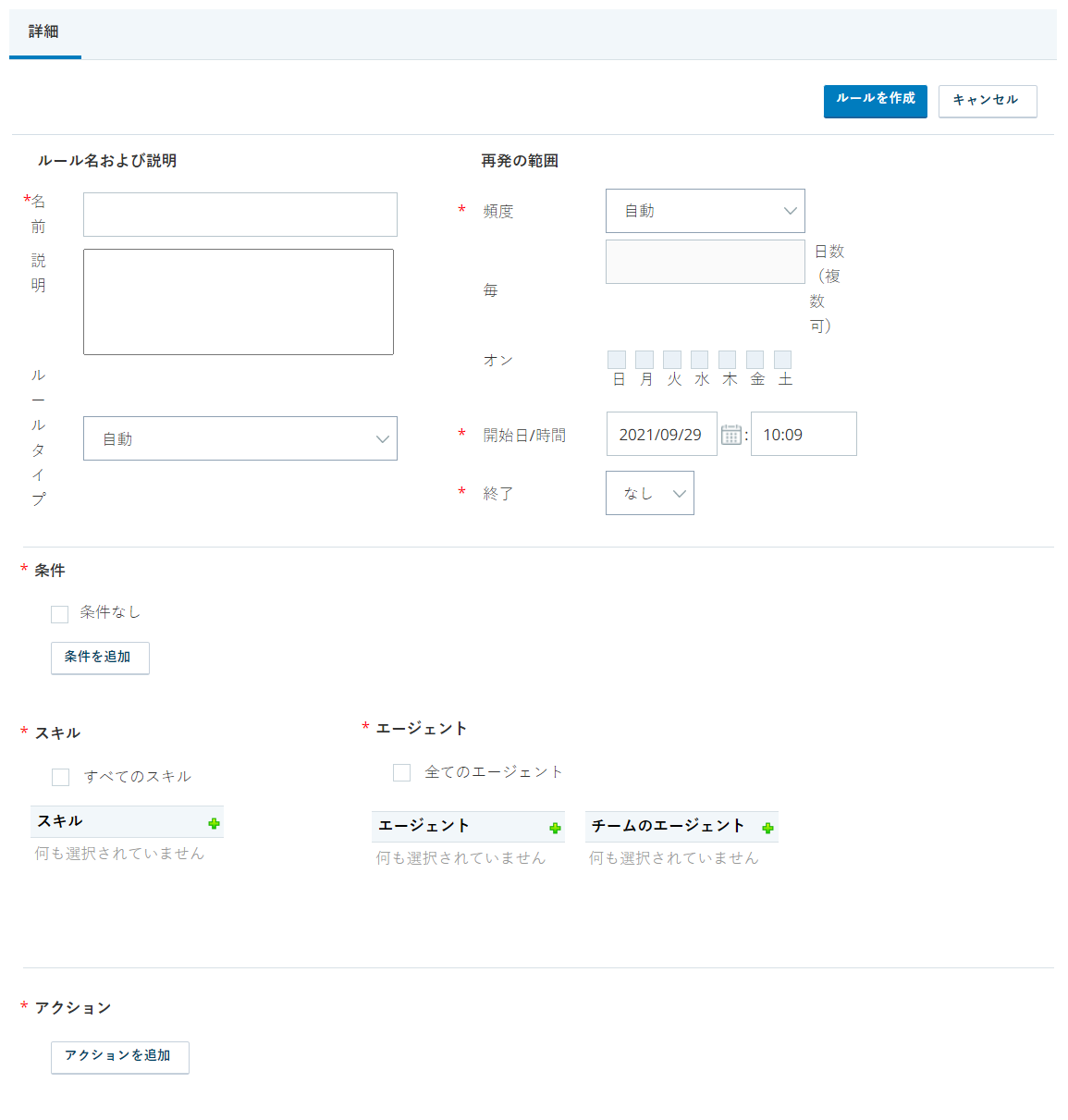Click the green plus next to エージェント list header
1068x1120 pixels.
[x=555, y=828]
